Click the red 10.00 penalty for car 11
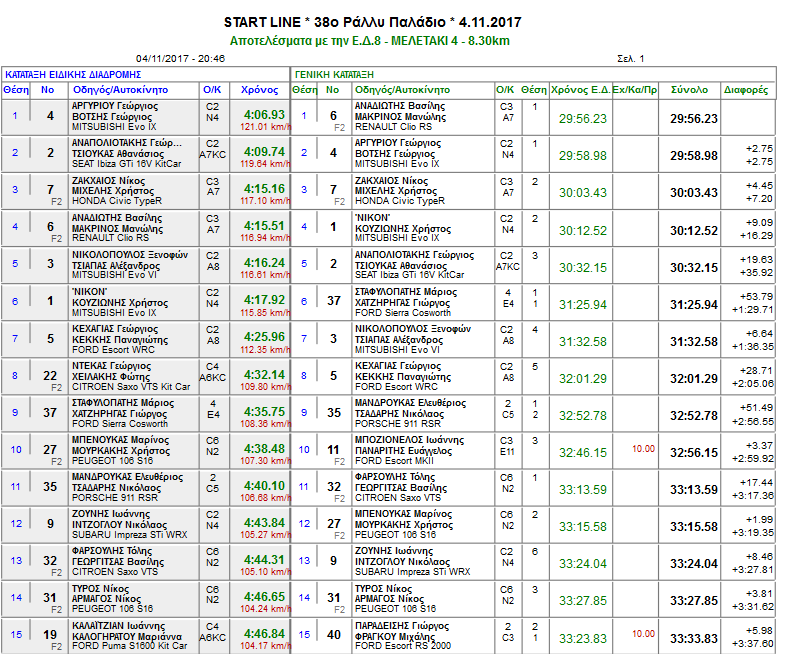Screen dimensions: 789x654 tap(643, 449)
